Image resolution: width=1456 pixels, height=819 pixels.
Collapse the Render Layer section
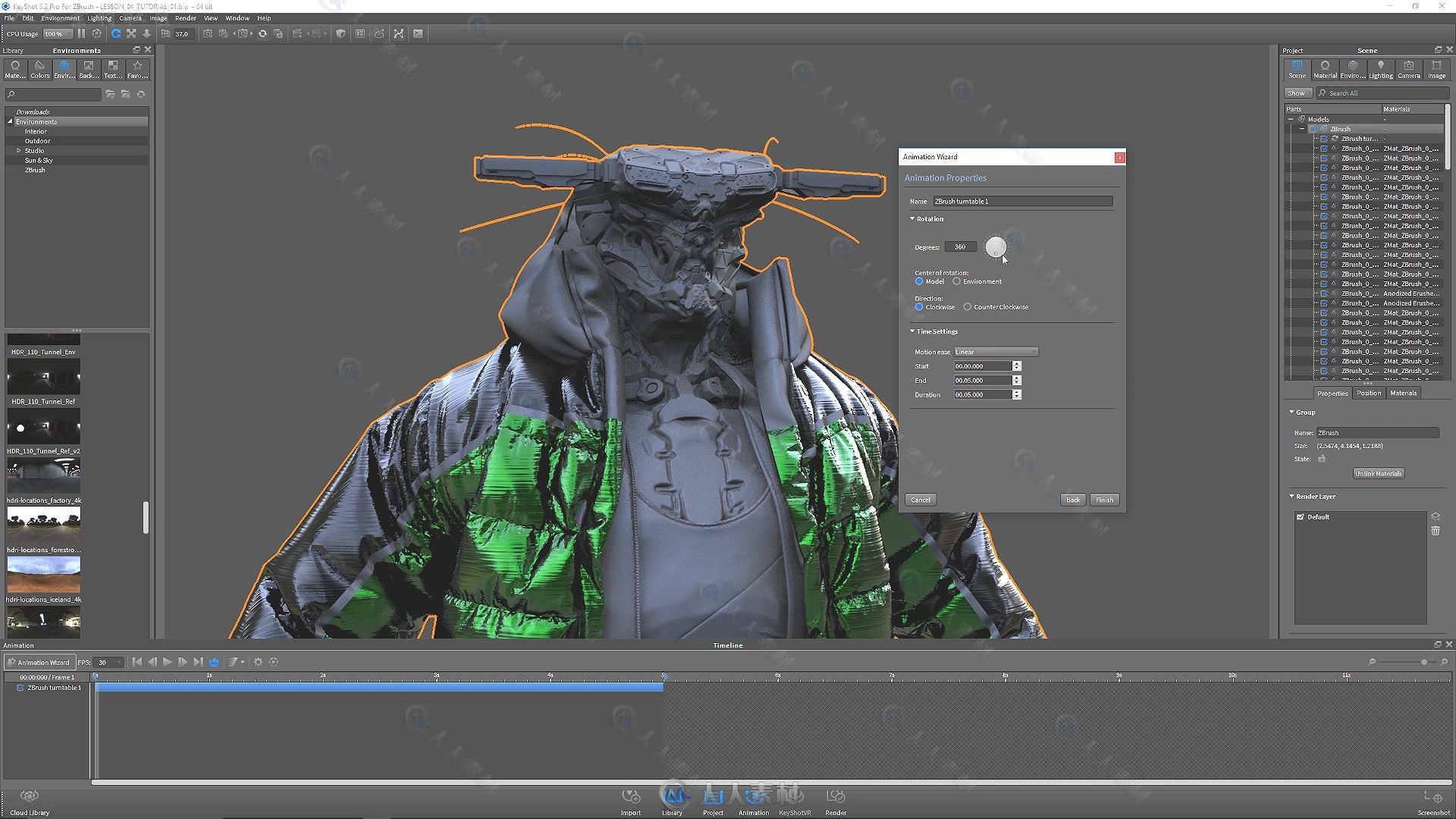click(x=1291, y=497)
